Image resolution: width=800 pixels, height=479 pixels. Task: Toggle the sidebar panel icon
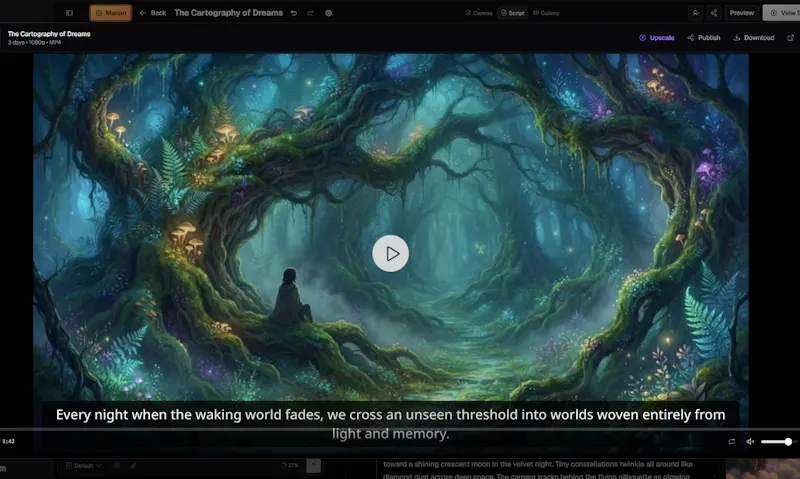coord(69,13)
